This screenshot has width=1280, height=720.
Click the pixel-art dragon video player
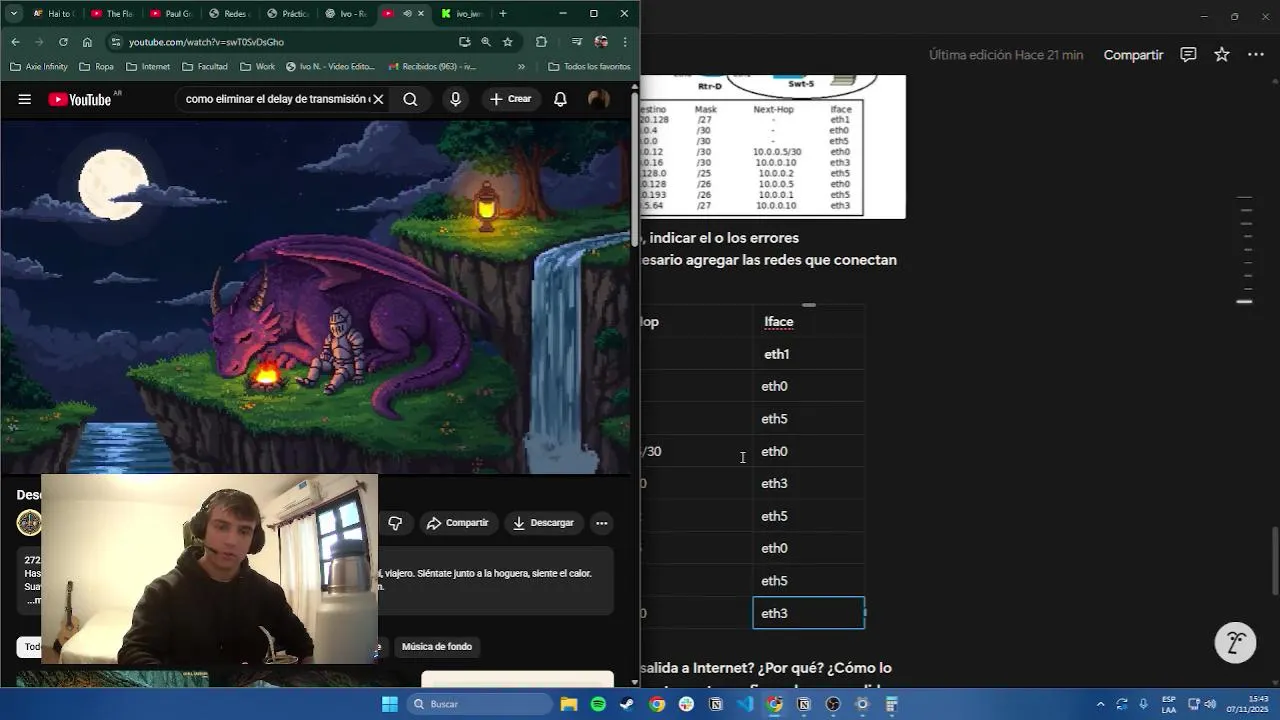pyautogui.click(x=315, y=297)
